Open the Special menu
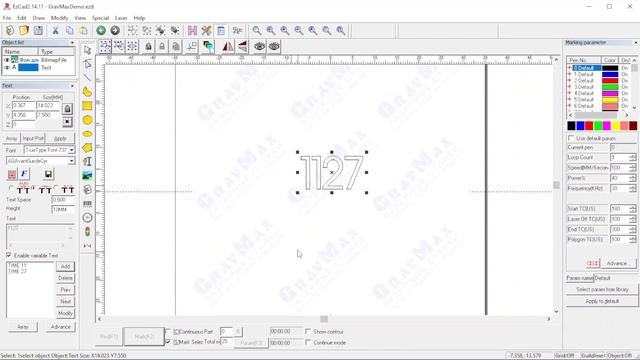The width and height of the screenshot is (640, 360). [100, 18]
